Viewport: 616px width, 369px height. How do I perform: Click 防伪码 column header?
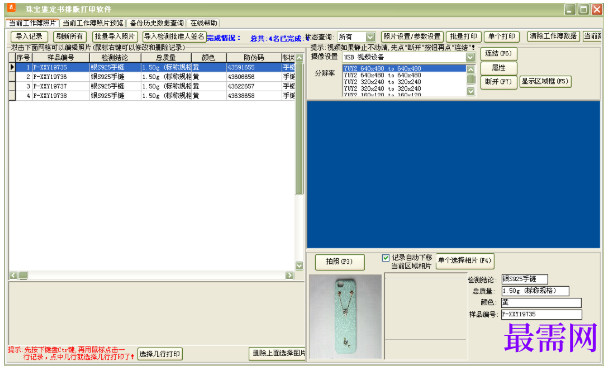pyautogui.click(x=254, y=58)
